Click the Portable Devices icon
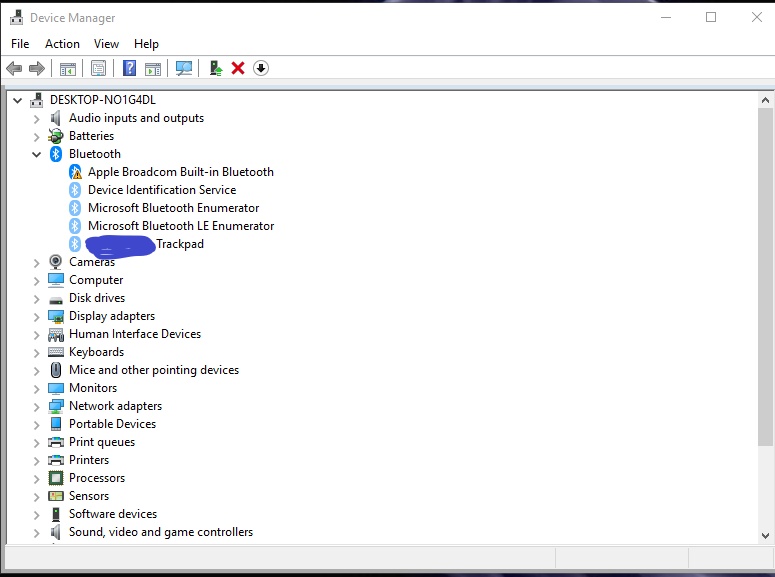The width and height of the screenshot is (775, 577). tap(56, 424)
